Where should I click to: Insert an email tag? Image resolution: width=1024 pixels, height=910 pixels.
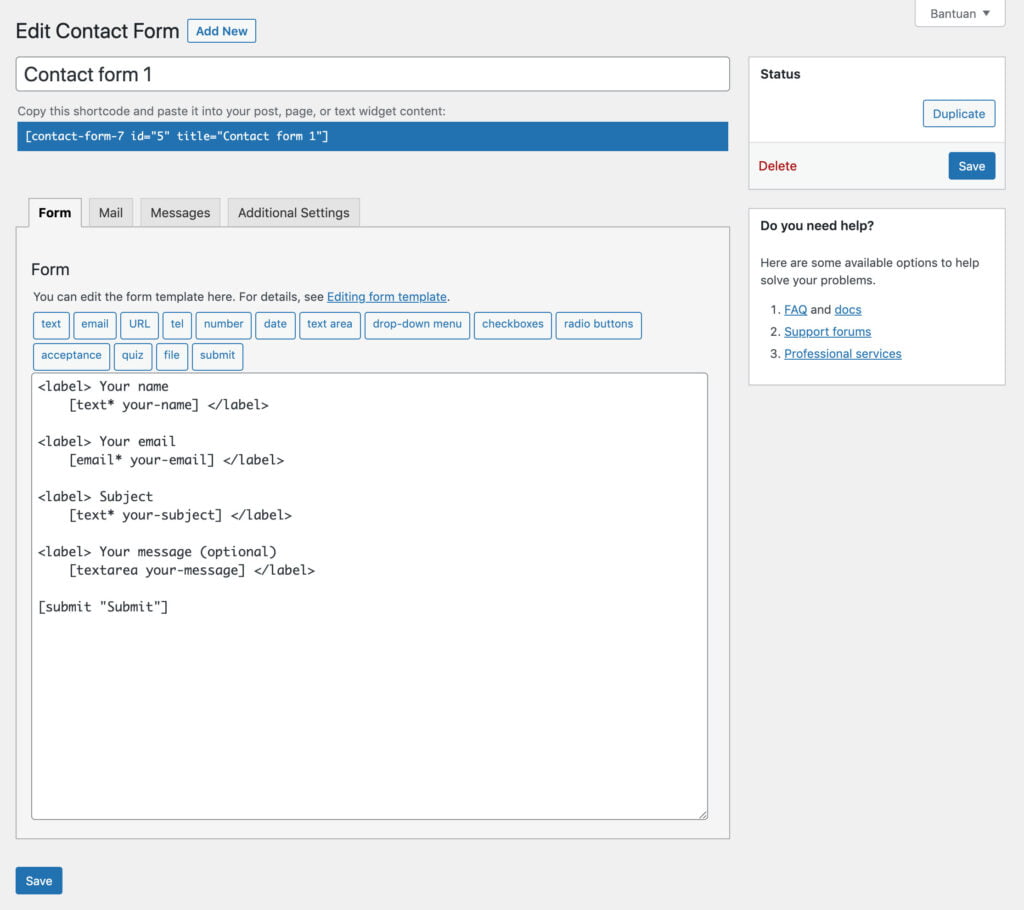click(x=95, y=325)
